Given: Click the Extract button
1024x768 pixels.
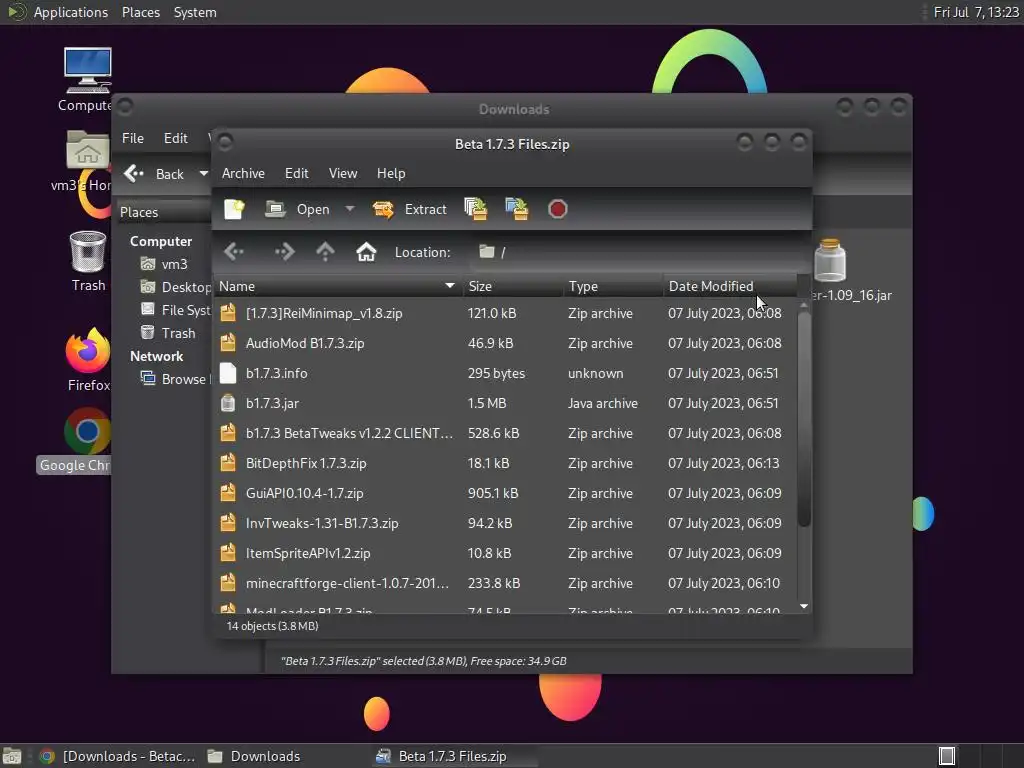Looking at the screenshot, I should [x=409, y=209].
